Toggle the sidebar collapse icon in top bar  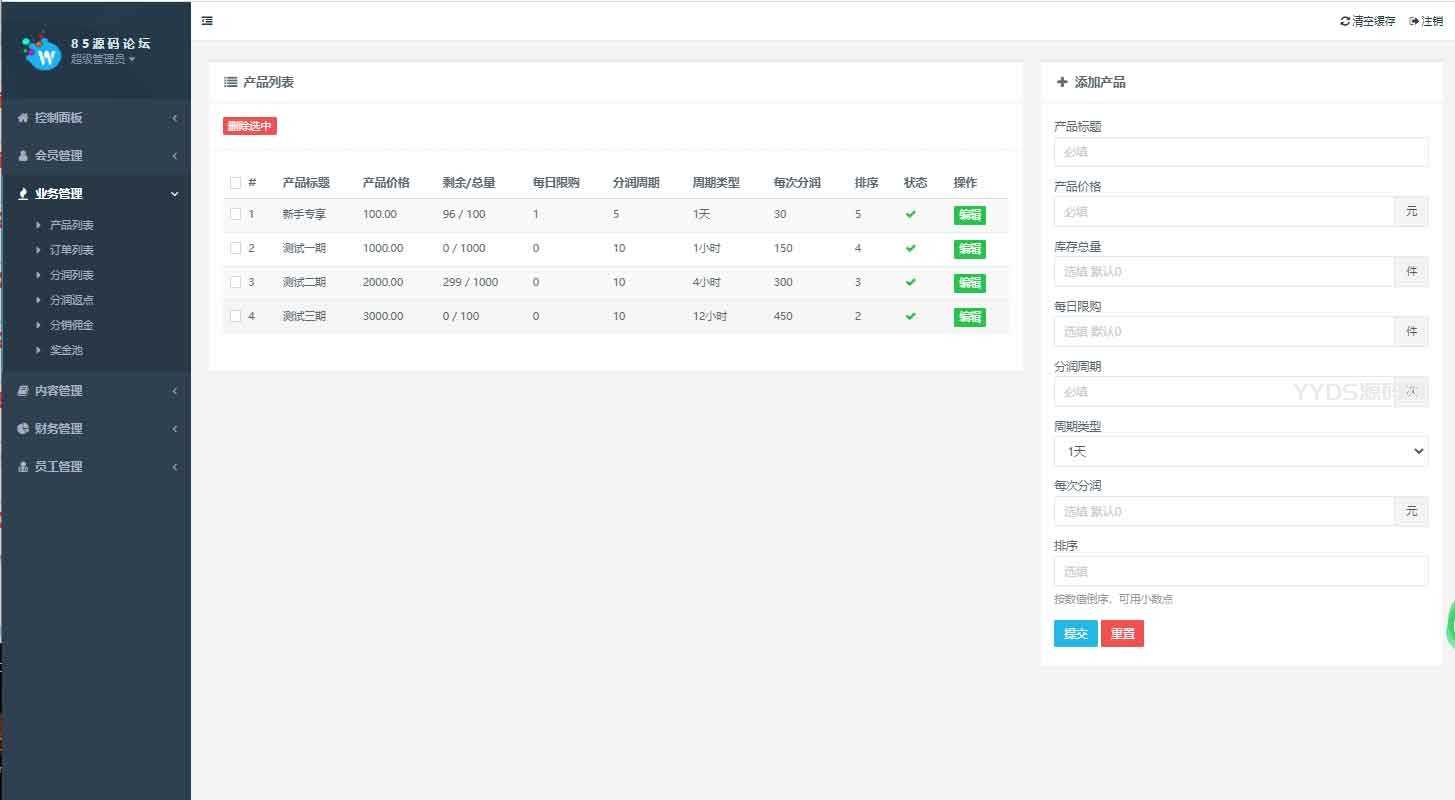tap(207, 21)
